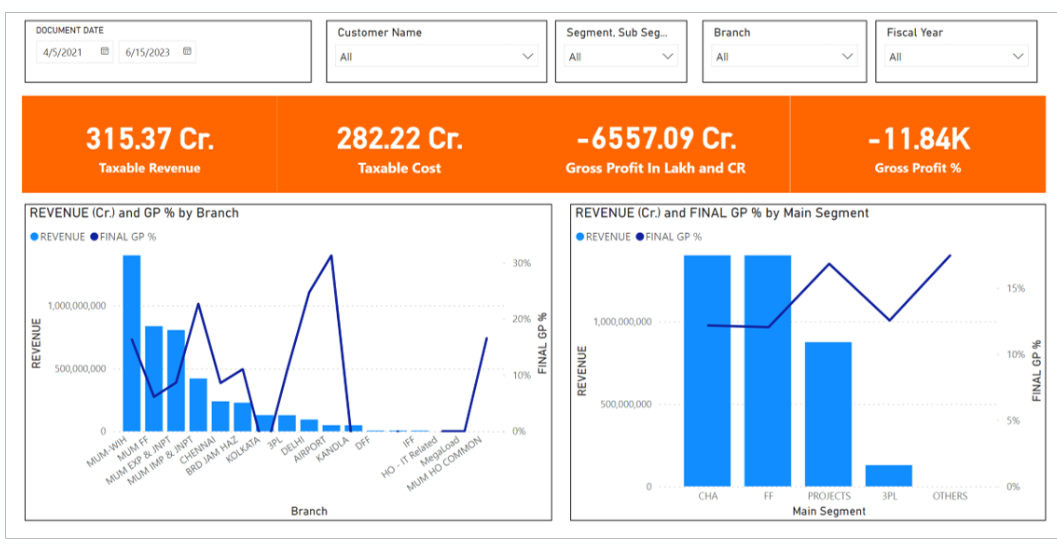The width and height of the screenshot is (1057, 544).
Task: Select the Taxable Revenue 315.37 Cr. card
Action: tap(149, 145)
